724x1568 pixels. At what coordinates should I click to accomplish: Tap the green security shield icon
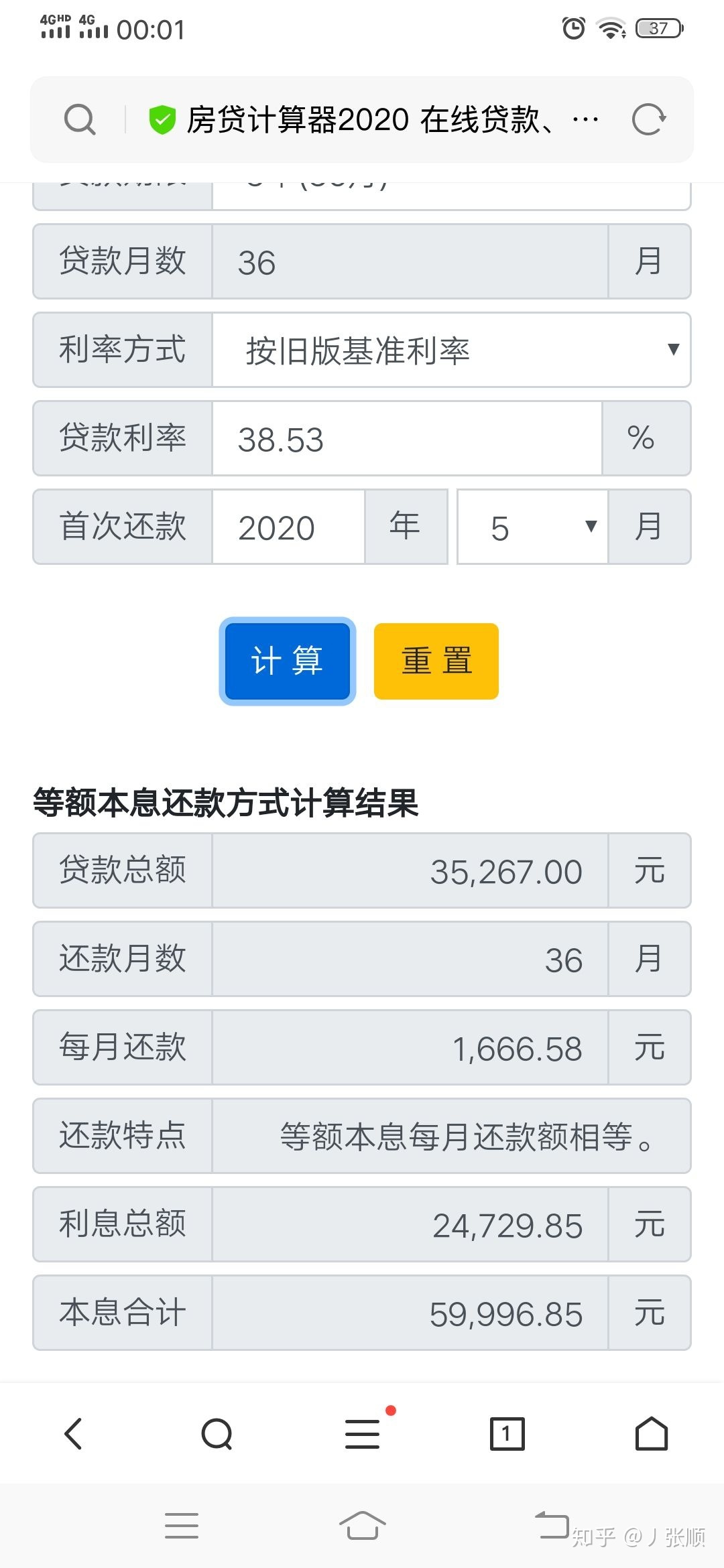(x=162, y=120)
